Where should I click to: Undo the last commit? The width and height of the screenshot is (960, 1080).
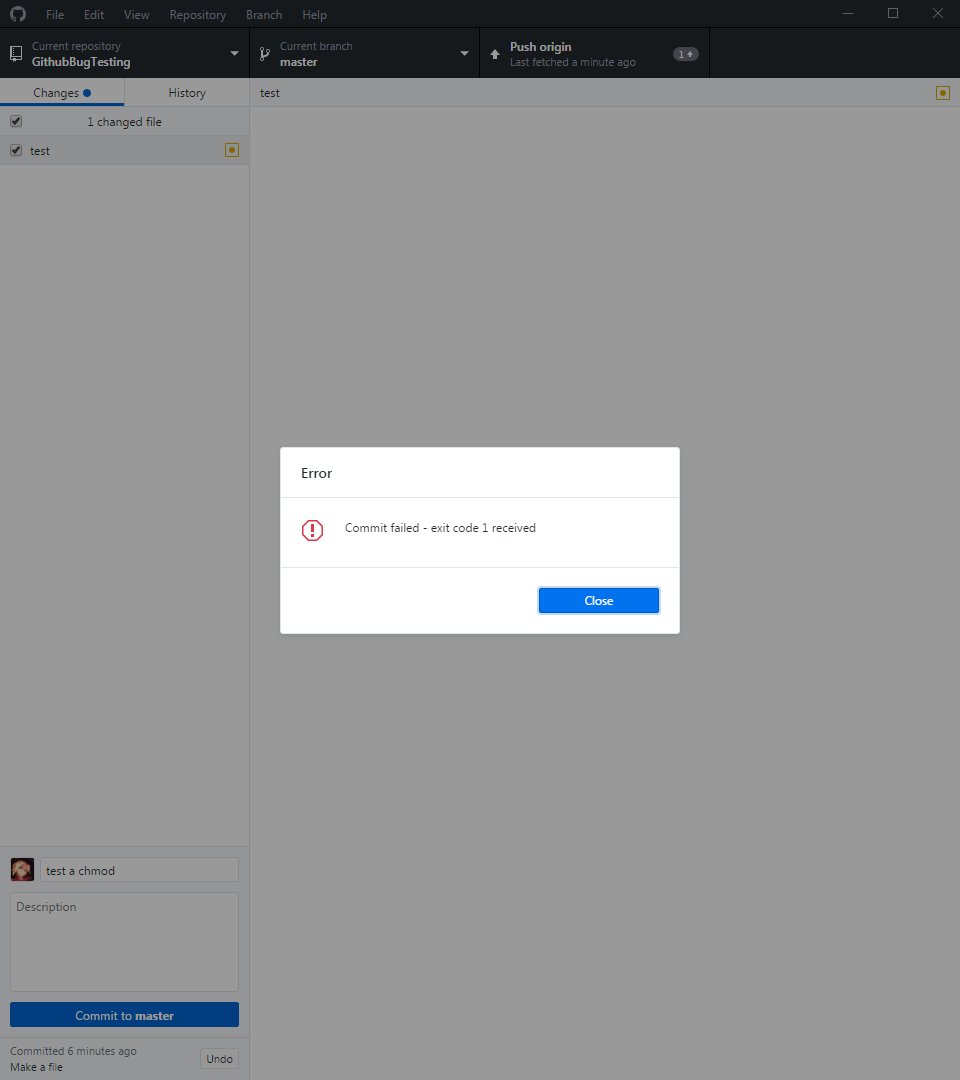pos(219,1059)
